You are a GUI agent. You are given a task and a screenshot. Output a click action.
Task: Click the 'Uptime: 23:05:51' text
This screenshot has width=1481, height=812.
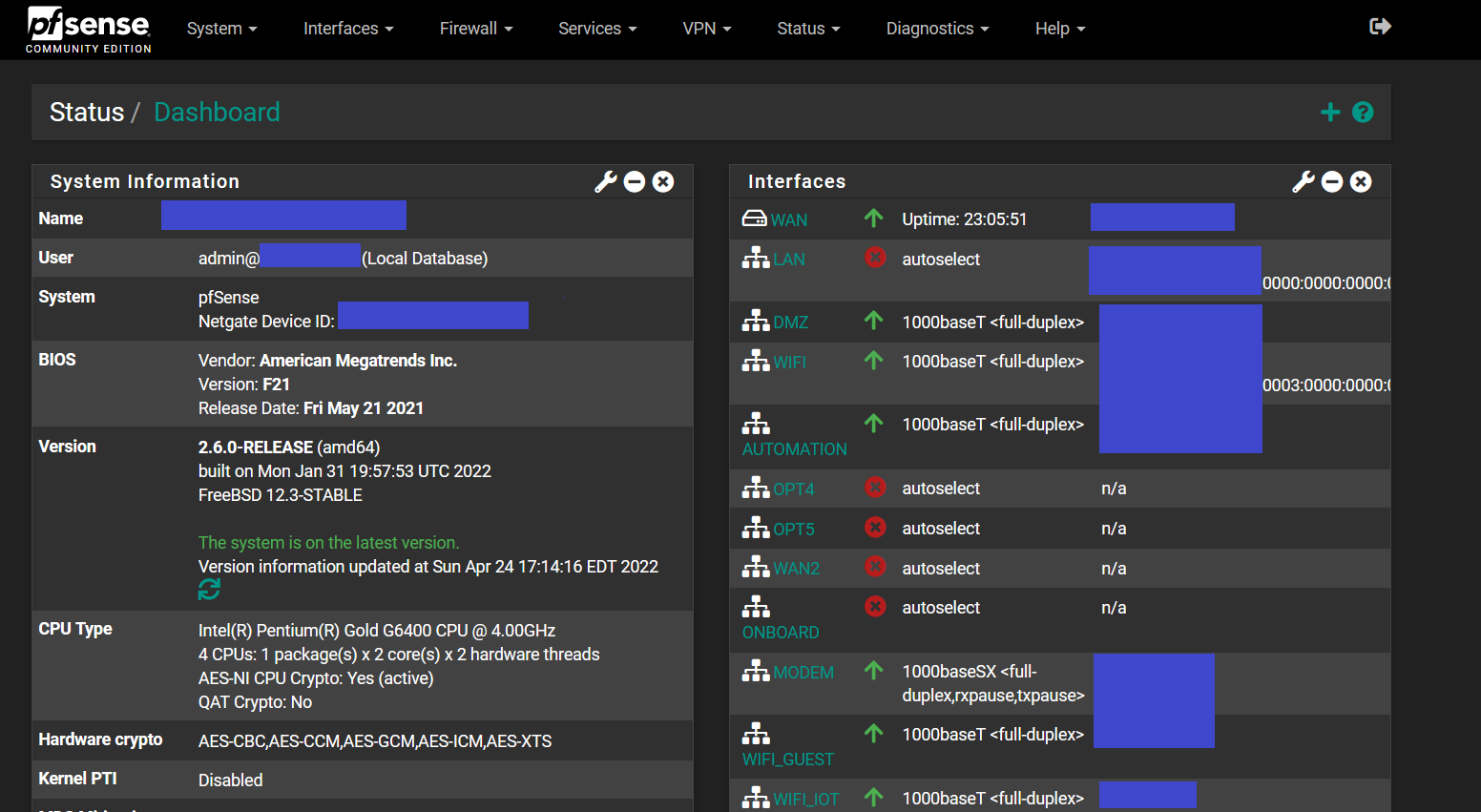tap(965, 219)
